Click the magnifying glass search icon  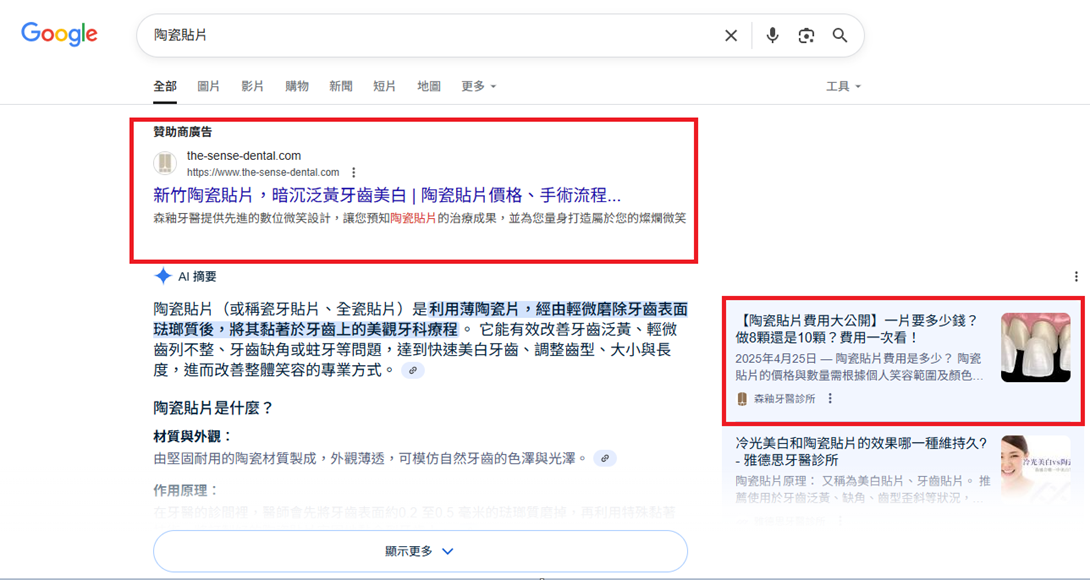click(840, 35)
